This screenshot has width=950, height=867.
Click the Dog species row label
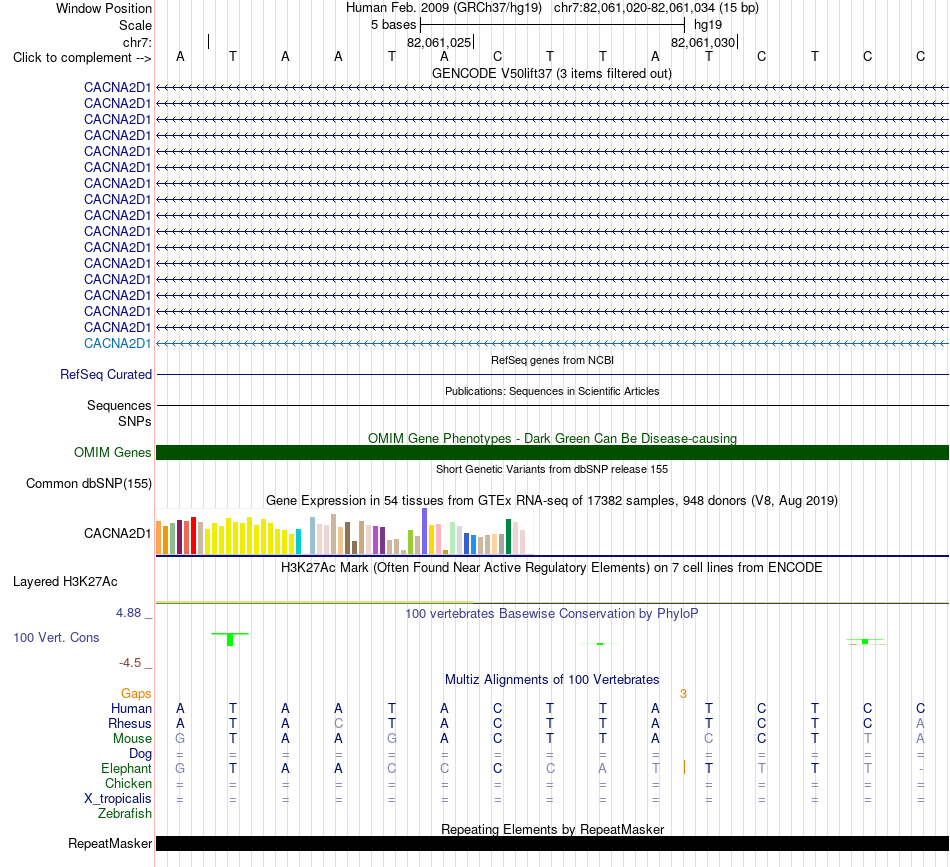click(140, 754)
